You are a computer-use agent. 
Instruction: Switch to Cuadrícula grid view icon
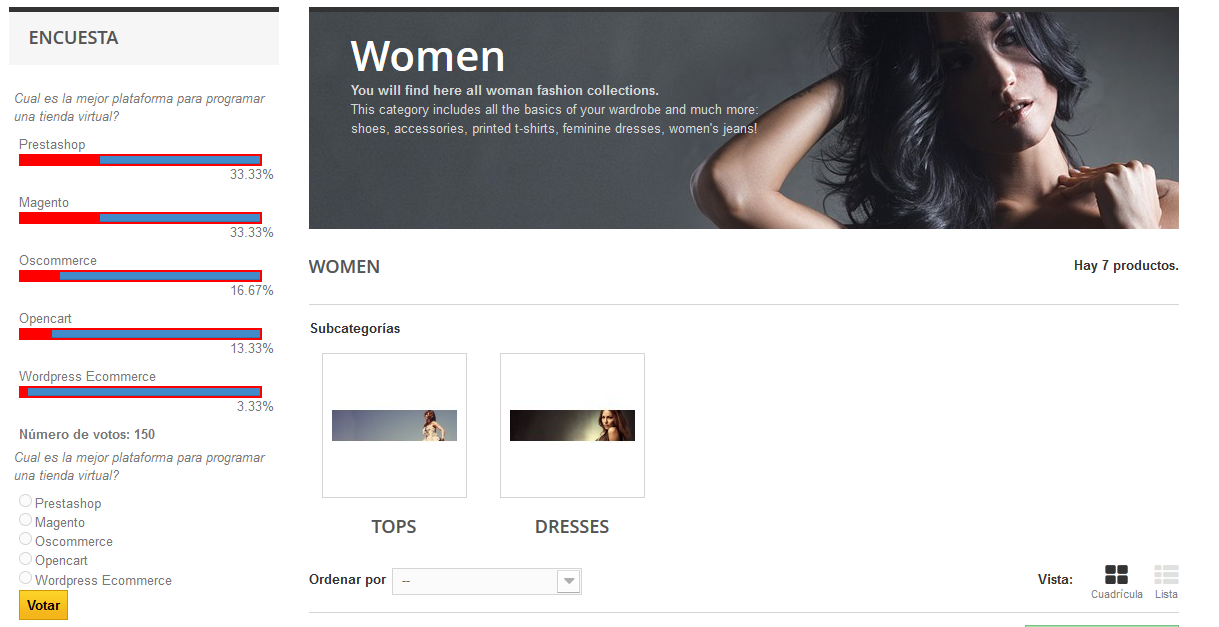(1116, 575)
